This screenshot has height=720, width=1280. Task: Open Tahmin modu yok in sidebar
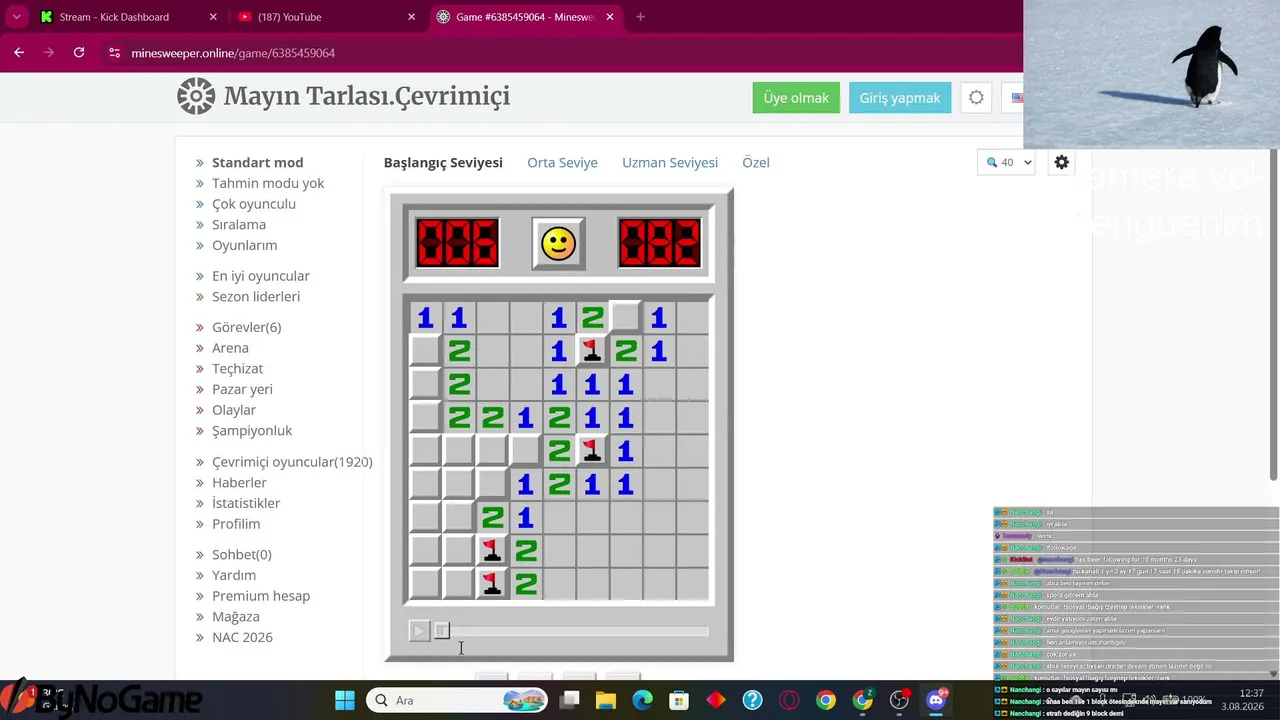(268, 183)
